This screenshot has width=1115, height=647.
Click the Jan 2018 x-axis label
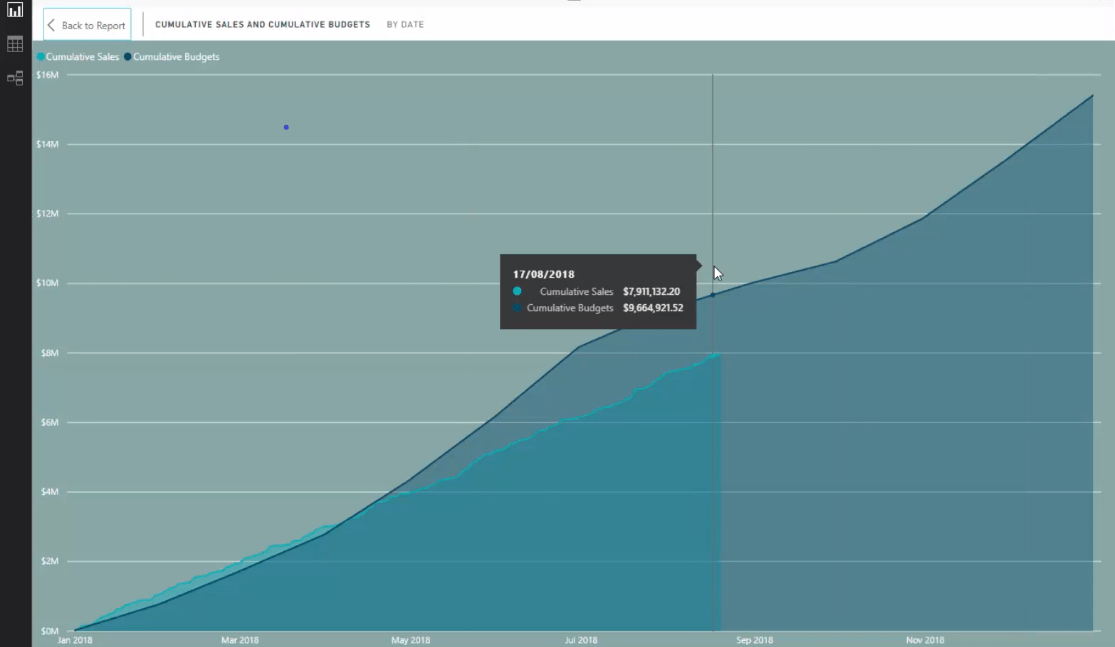(75, 640)
